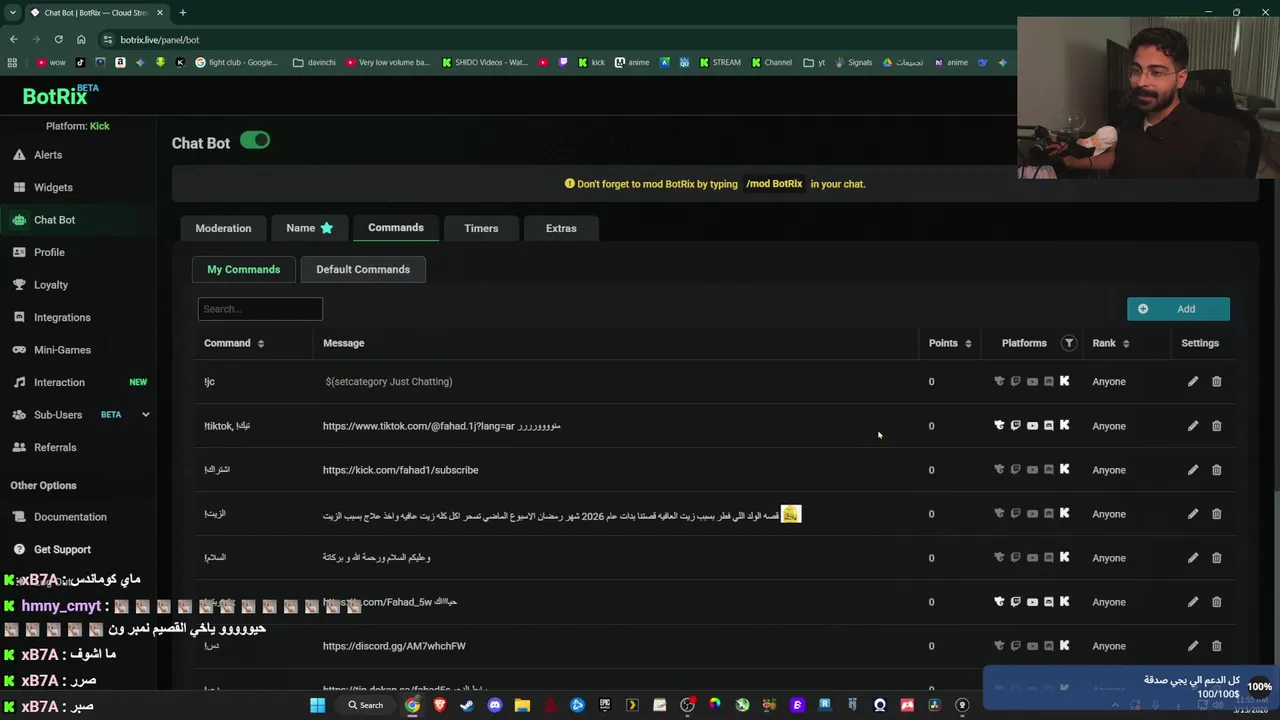This screenshot has width=1280, height=720.
Task: Click the commands Search input field
Action: coord(260,309)
